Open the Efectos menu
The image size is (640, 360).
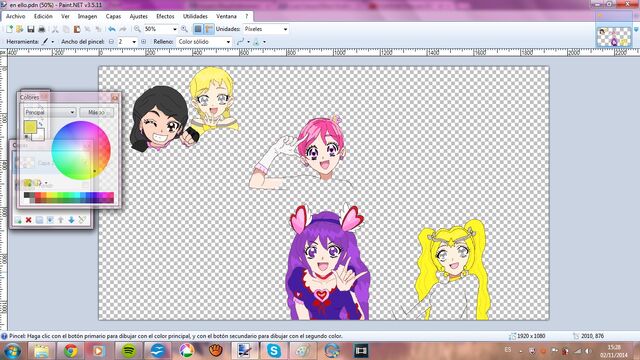point(165,16)
